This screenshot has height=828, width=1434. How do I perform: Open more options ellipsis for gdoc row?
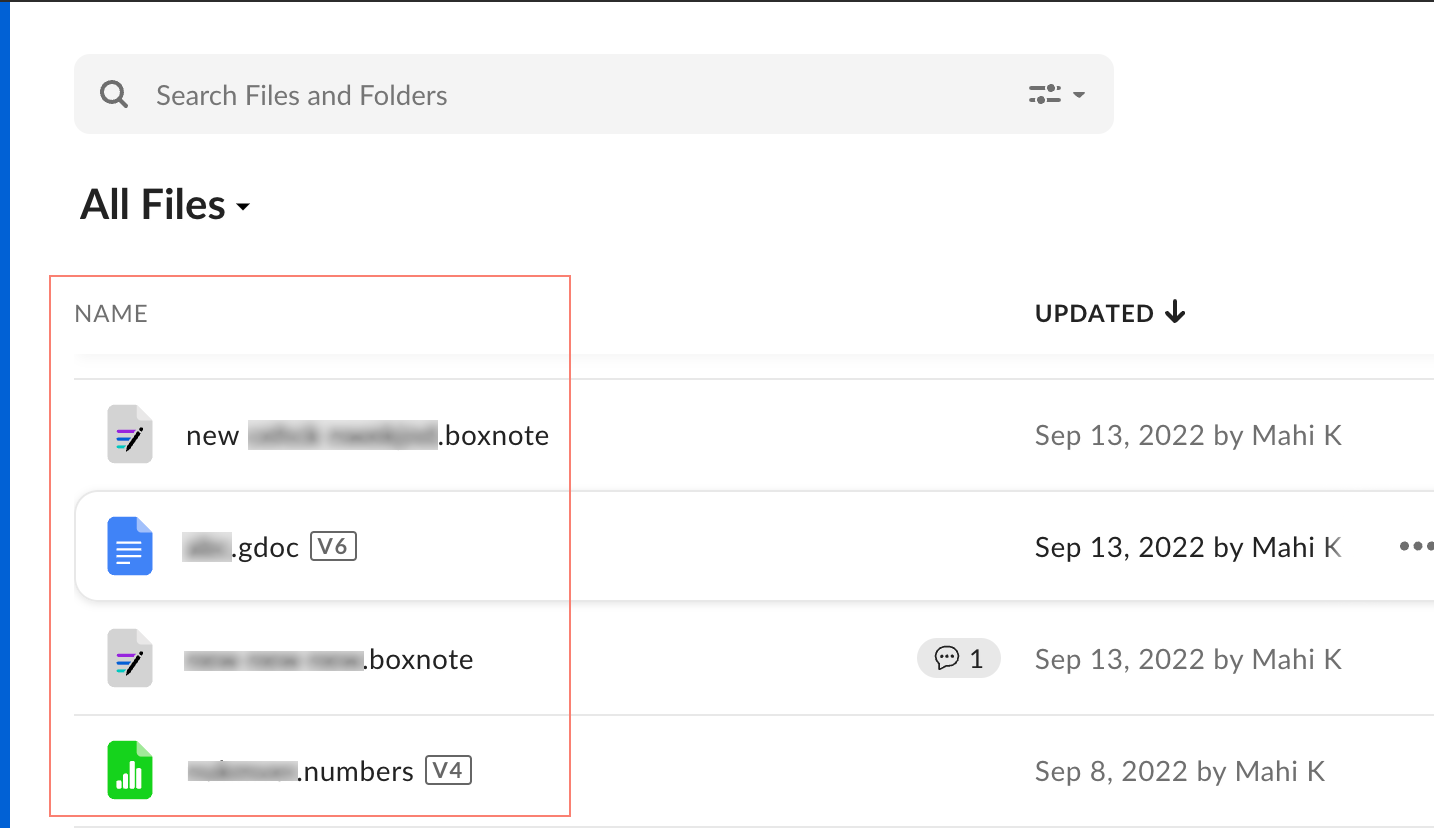(x=1415, y=547)
